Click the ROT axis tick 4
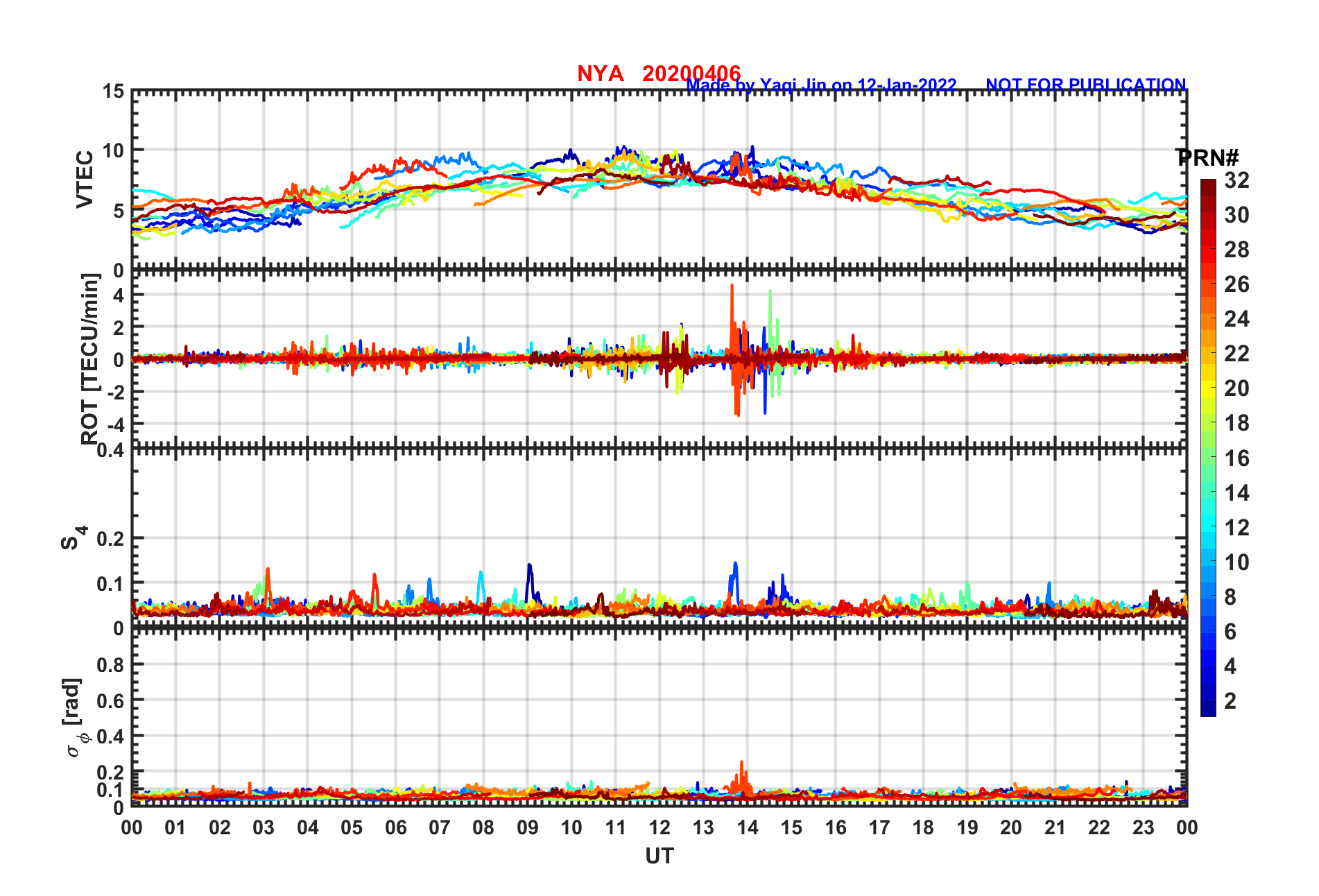Screen dimensions: 1319x896 pyautogui.click(x=119, y=295)
